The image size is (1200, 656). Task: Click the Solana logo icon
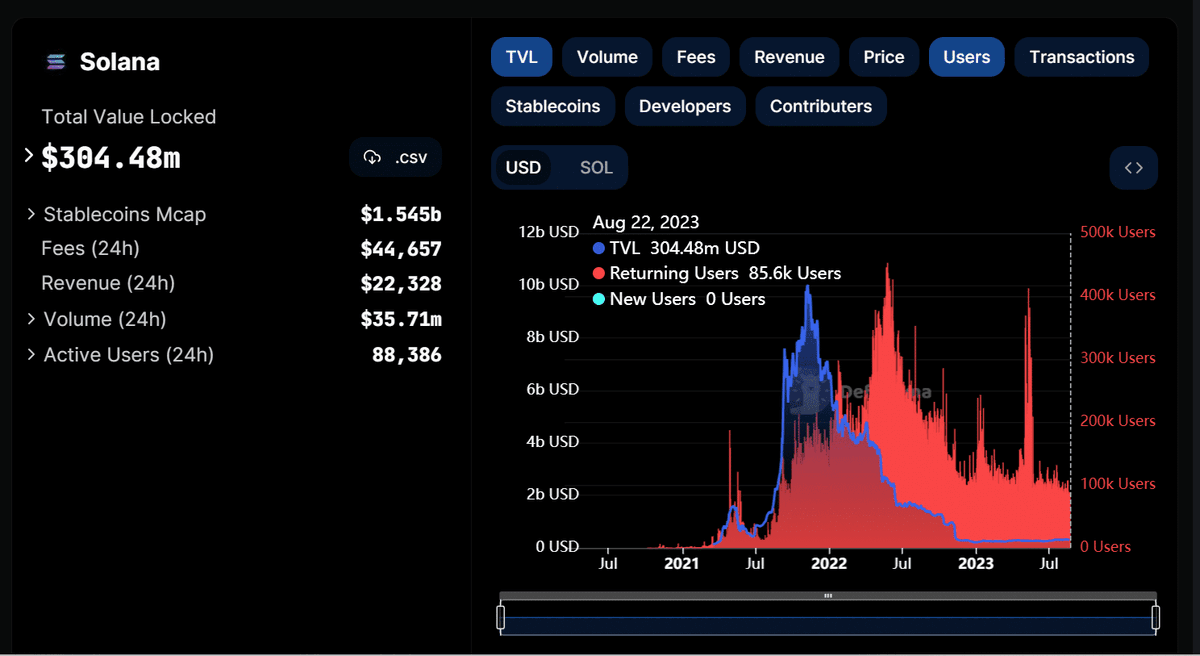56,62
